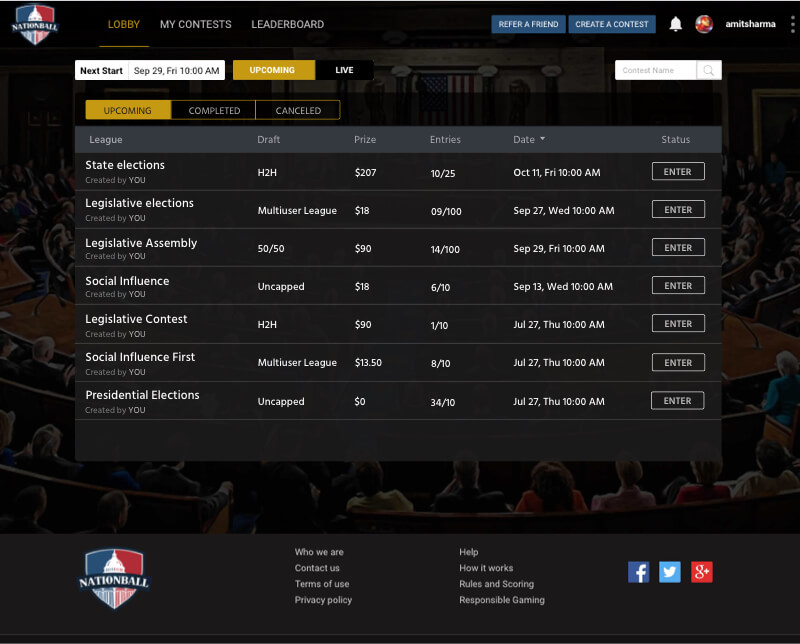
Task: Click the Prize column header
Action: 365,139
